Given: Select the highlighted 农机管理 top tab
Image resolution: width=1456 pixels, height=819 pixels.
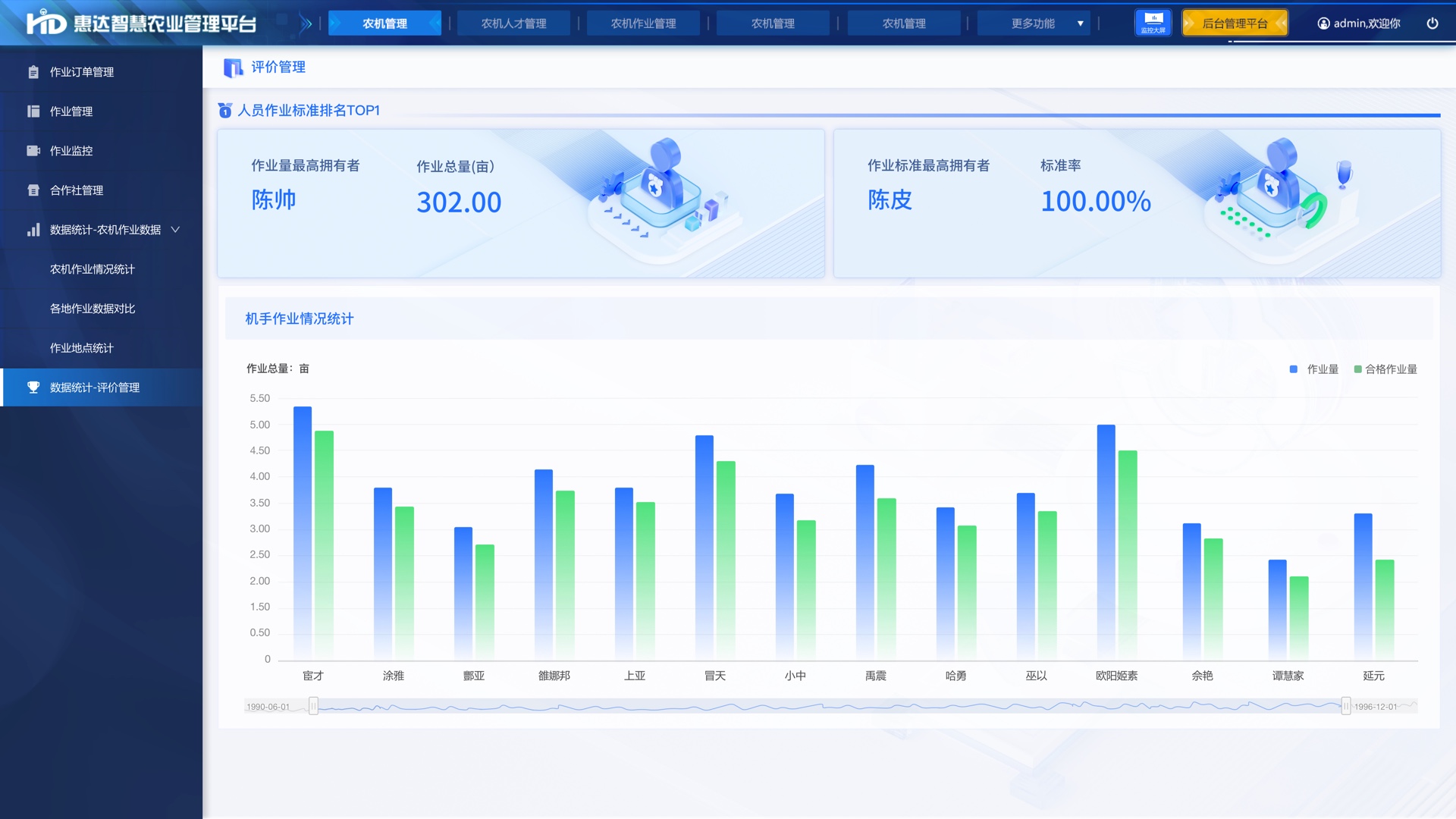Looking at the screenshot, I should coord(384,24).
